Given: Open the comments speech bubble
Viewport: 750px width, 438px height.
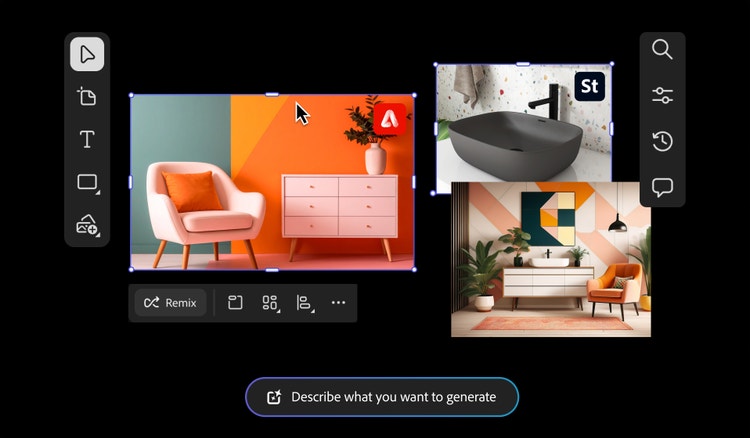Looking at the screenshot, I should click(x=662, y=187).
